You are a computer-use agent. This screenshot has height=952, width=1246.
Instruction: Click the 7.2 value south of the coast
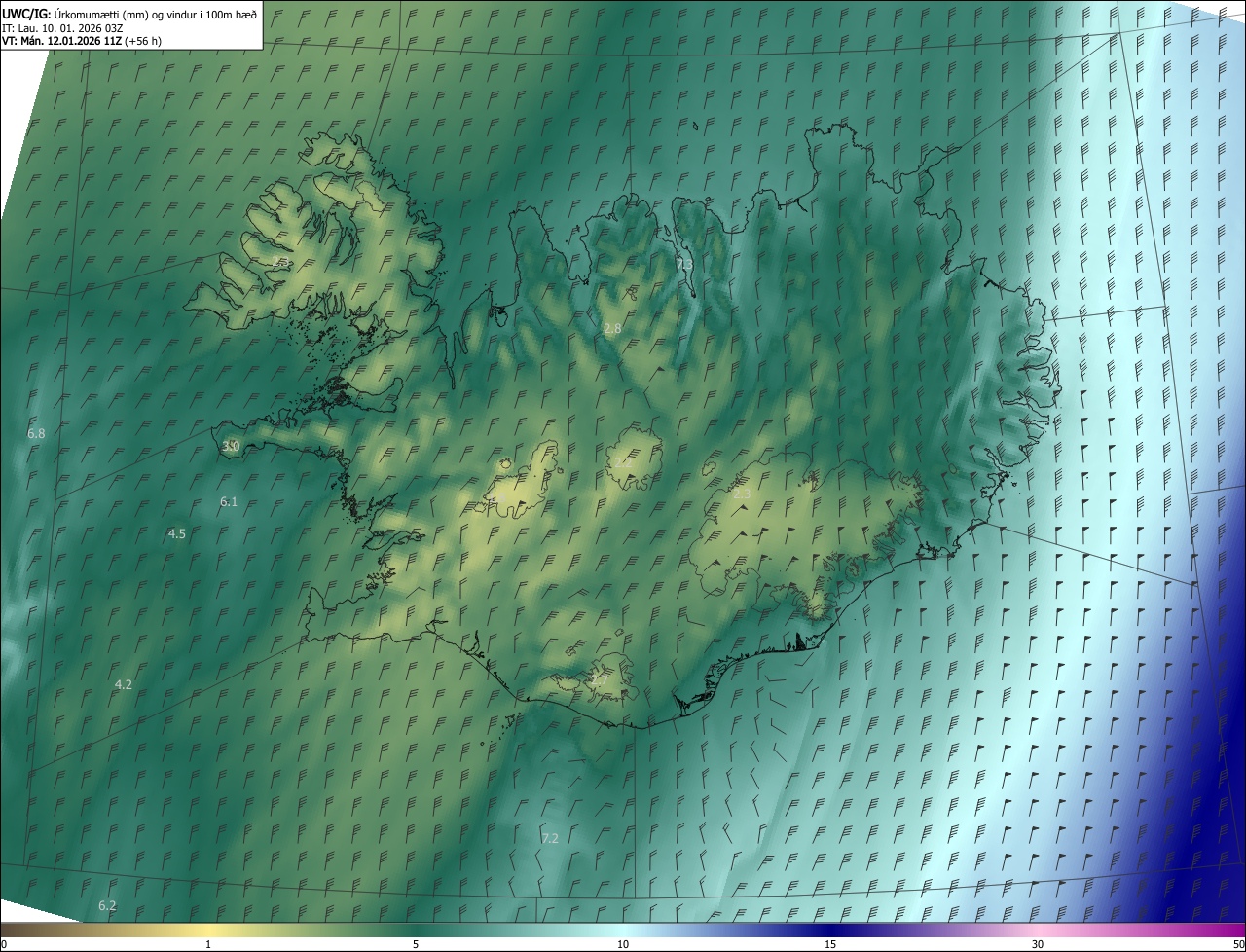click(x=549, y=838)
